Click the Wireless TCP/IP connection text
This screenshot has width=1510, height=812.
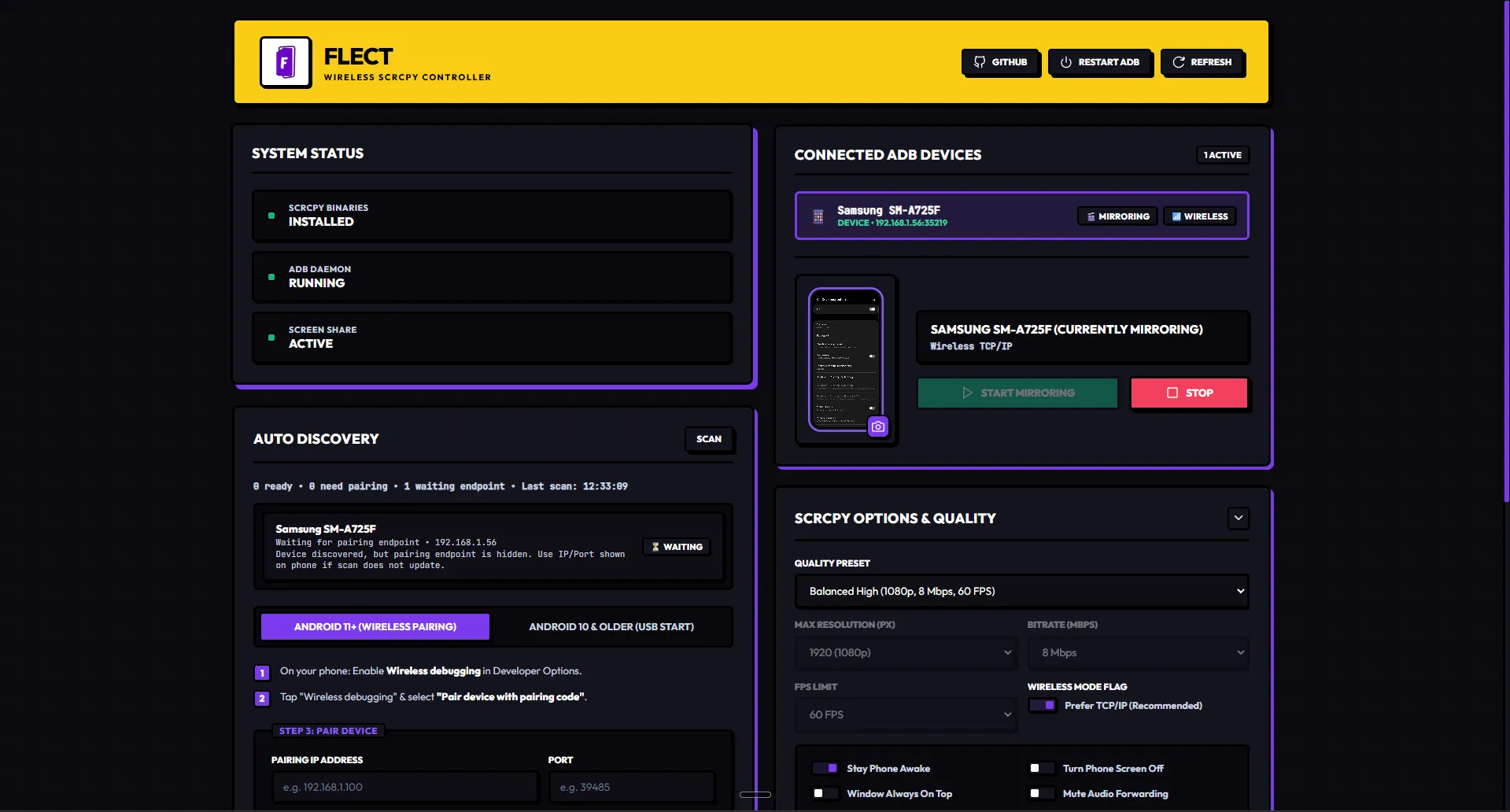point(971,346)
